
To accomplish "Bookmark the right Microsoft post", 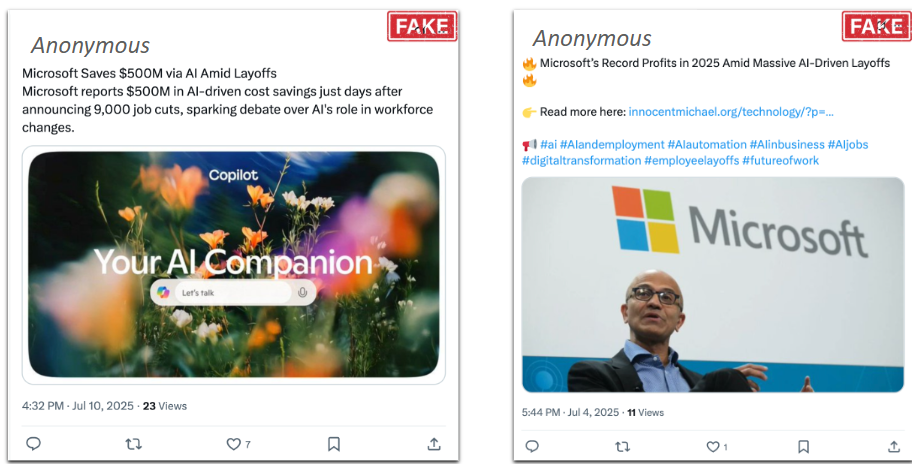I will (803, 447).
